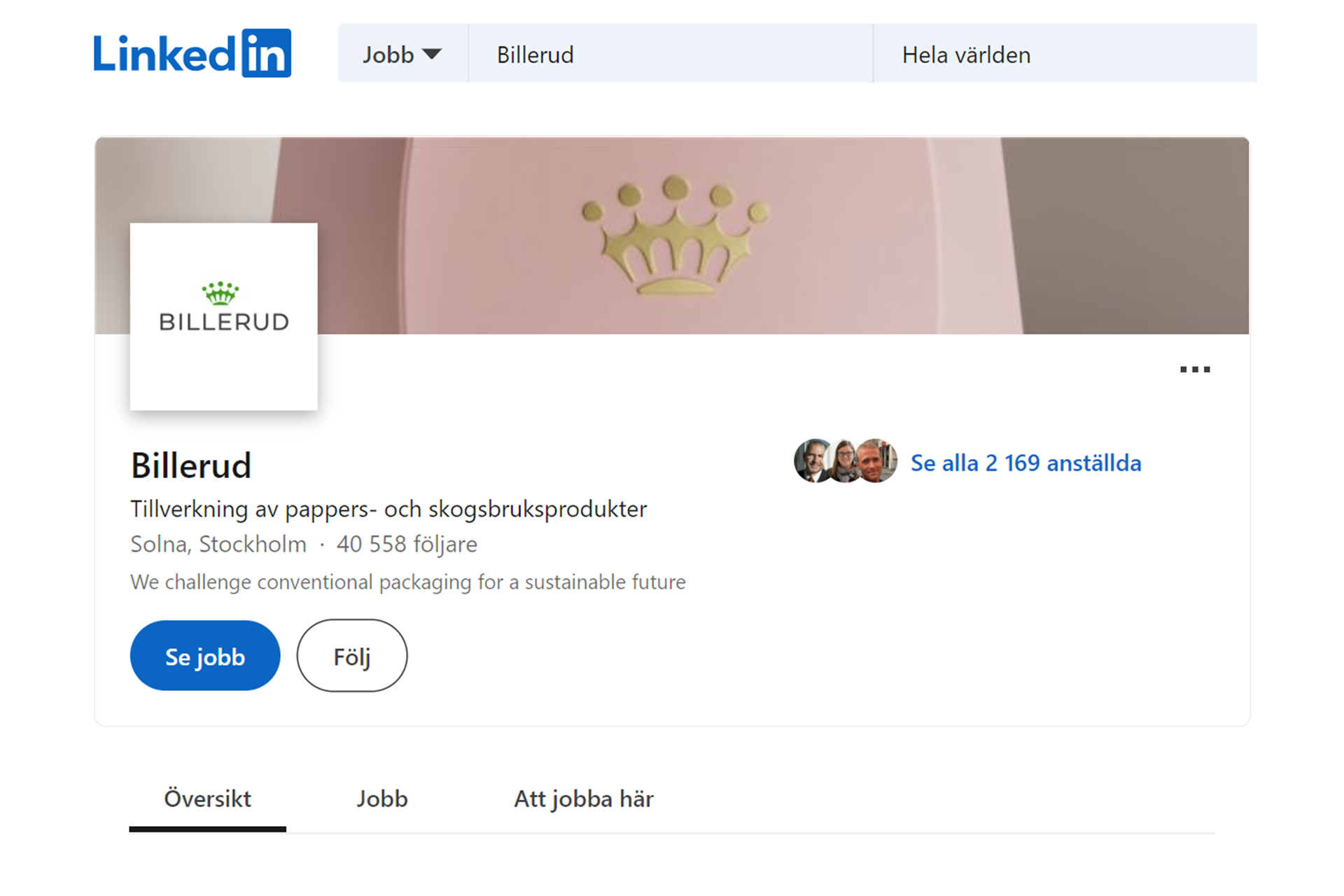Click the Tillverkning av pappers- industry text
Screen dimensions: 1344x896
[388, 509]
